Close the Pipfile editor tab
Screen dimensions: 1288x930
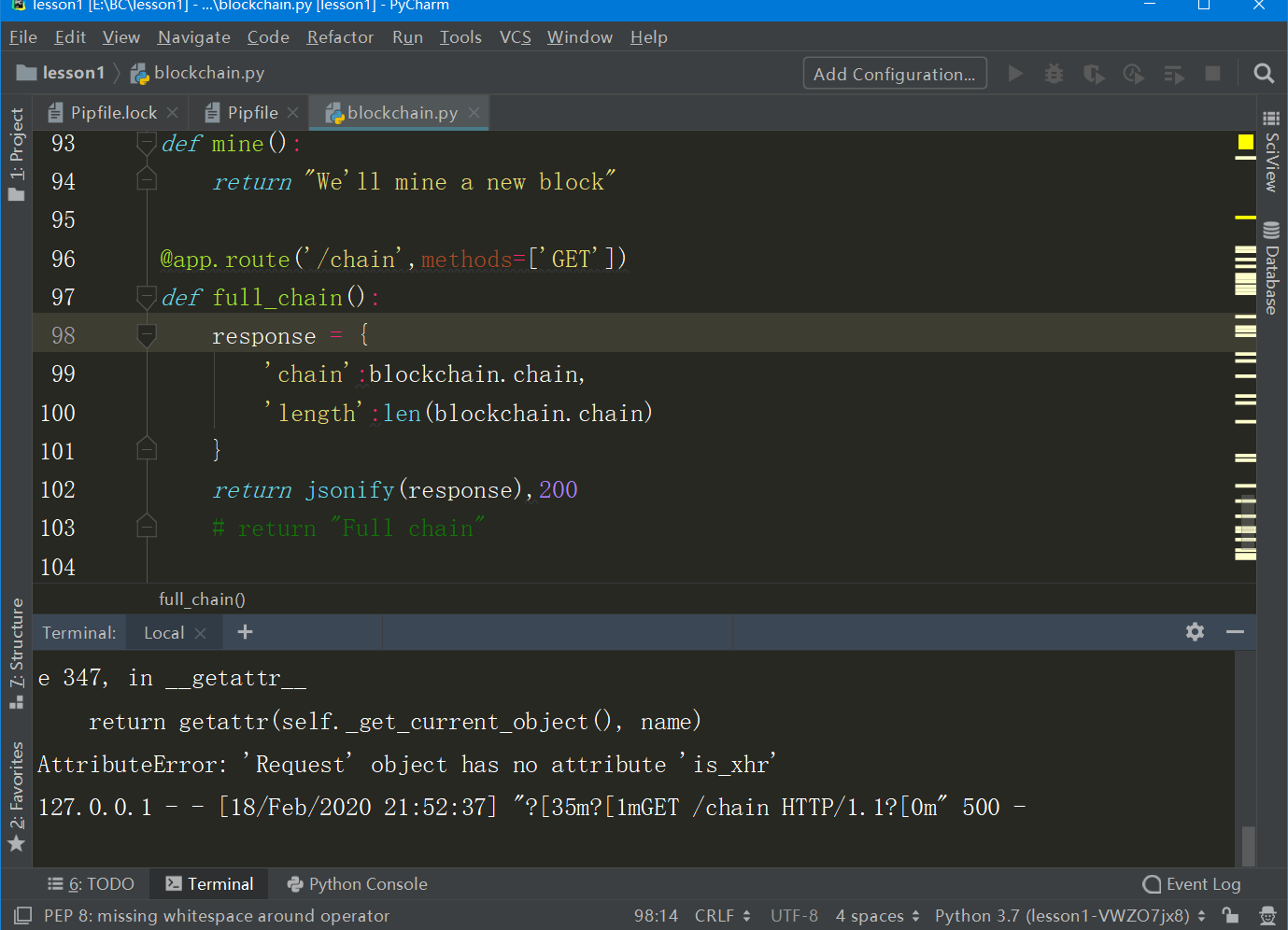[293, 113]
